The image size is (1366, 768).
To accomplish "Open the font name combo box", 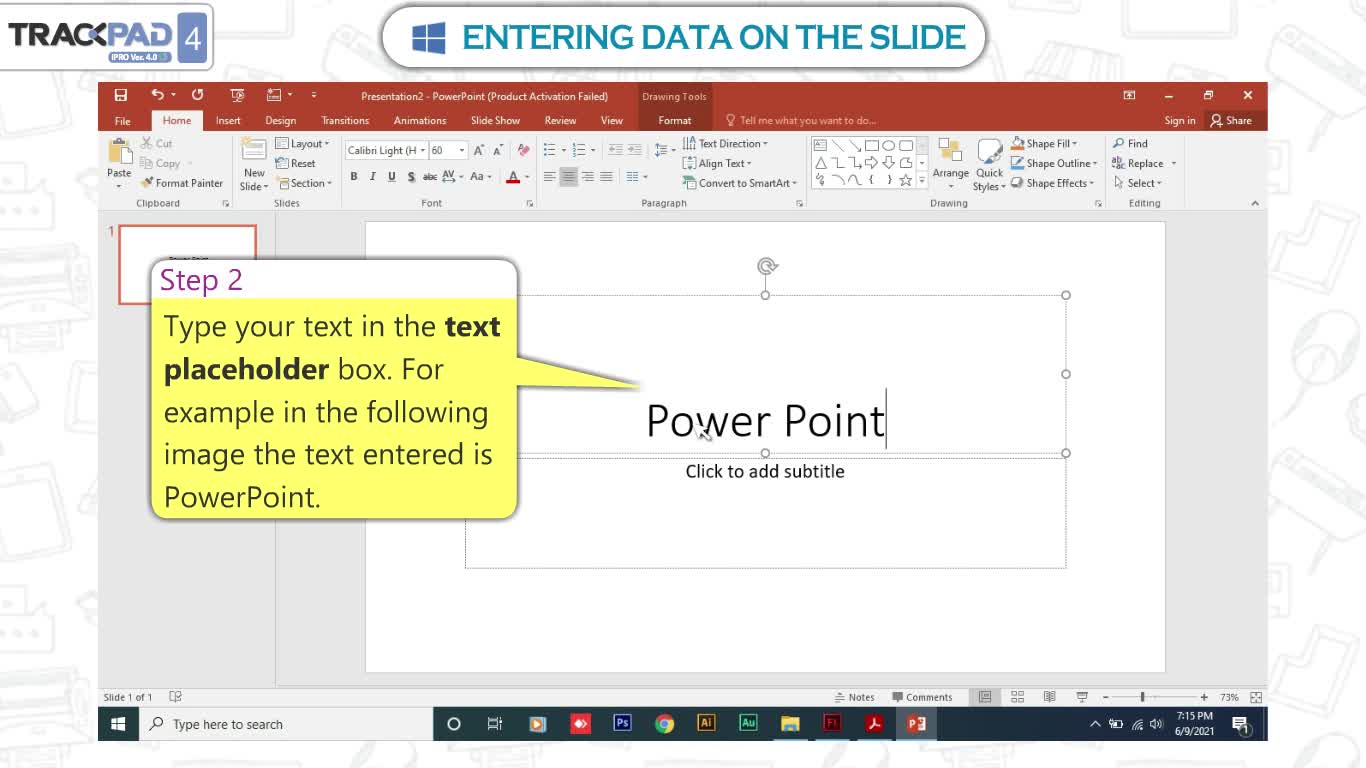I will [x=386, y=150].
